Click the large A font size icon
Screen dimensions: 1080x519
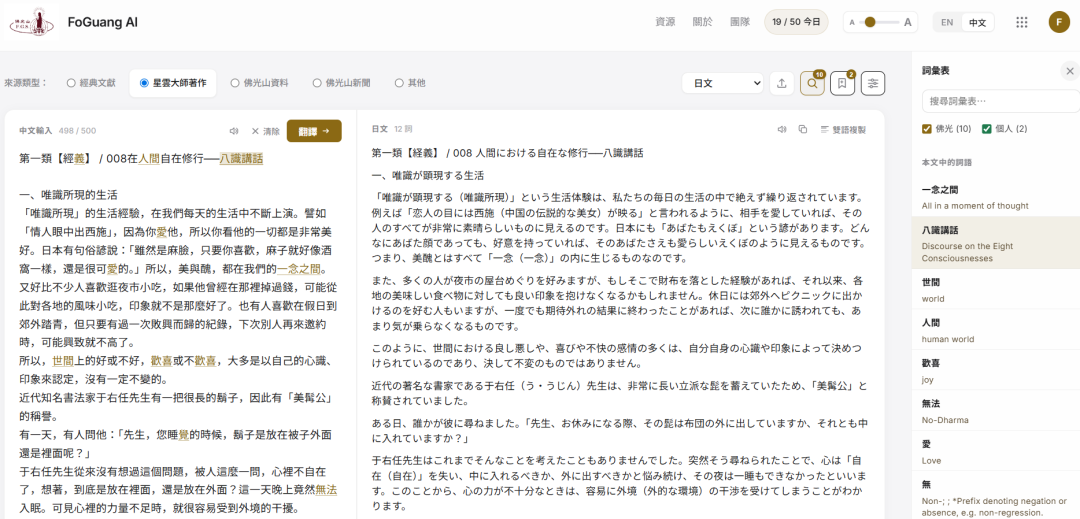pos(907,22)
